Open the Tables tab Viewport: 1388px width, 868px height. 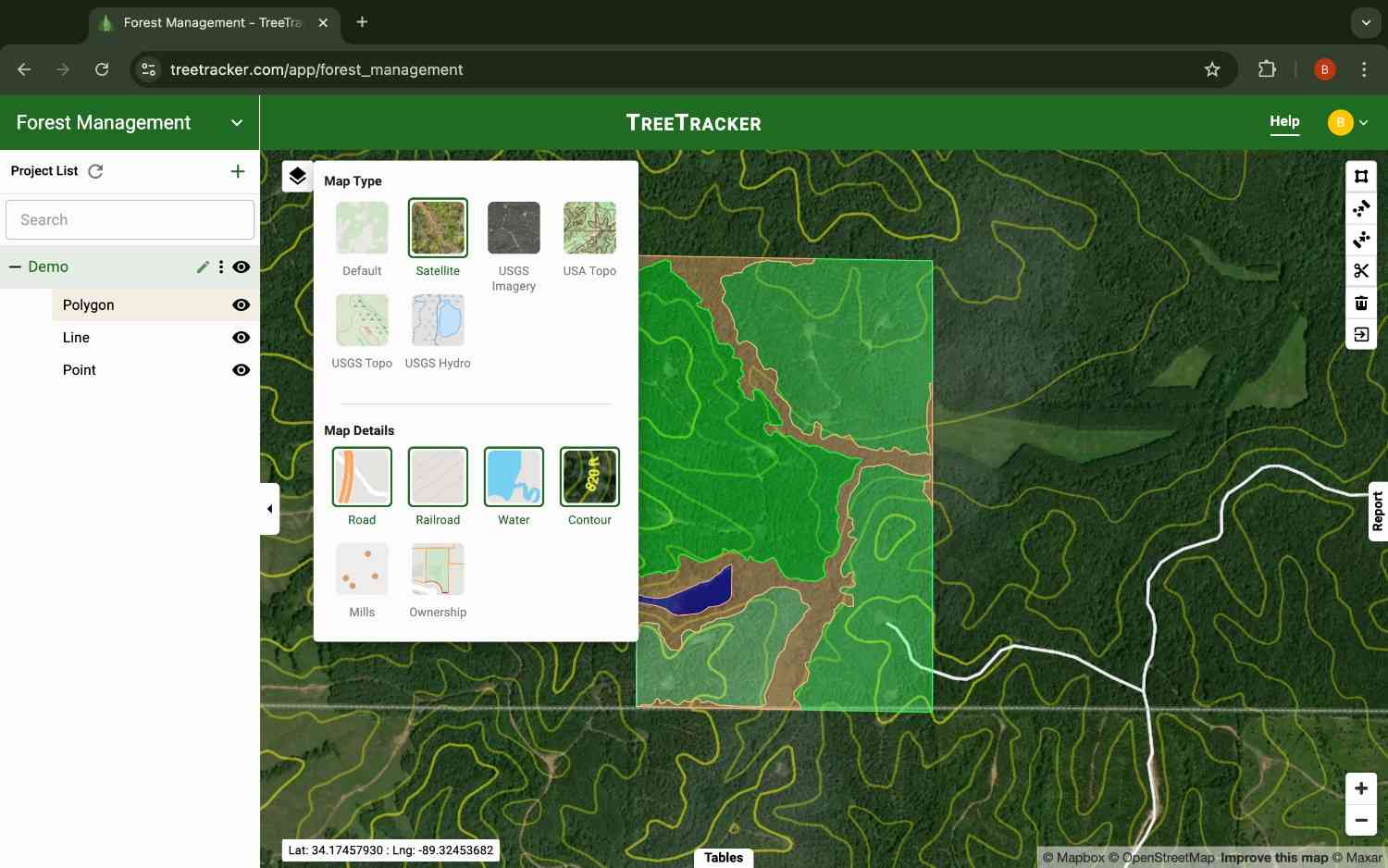pos(723,857)
